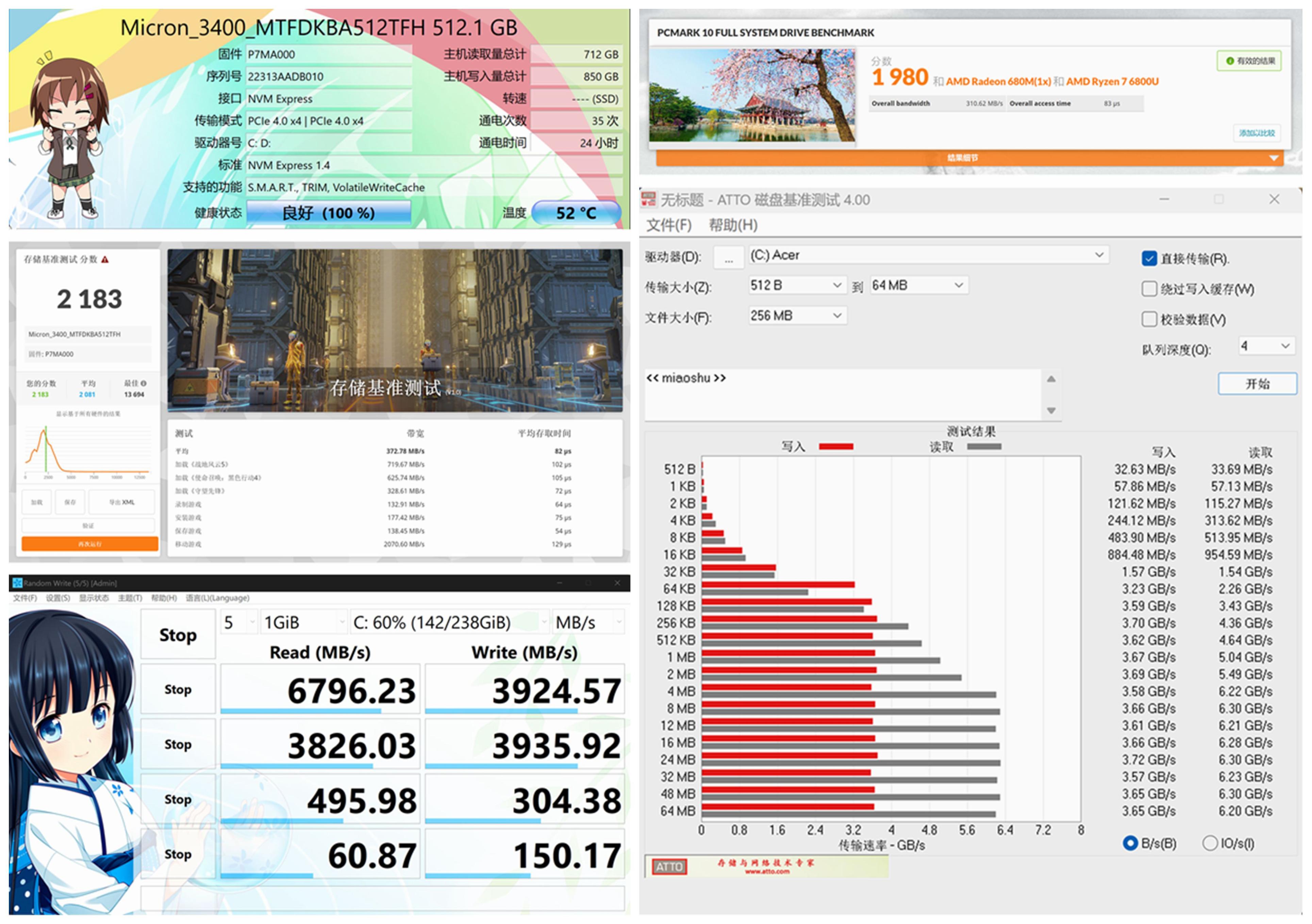Click the browse drive ellipsis button
The height and width of the screenshot is (924, 1312).
[729, 257]
